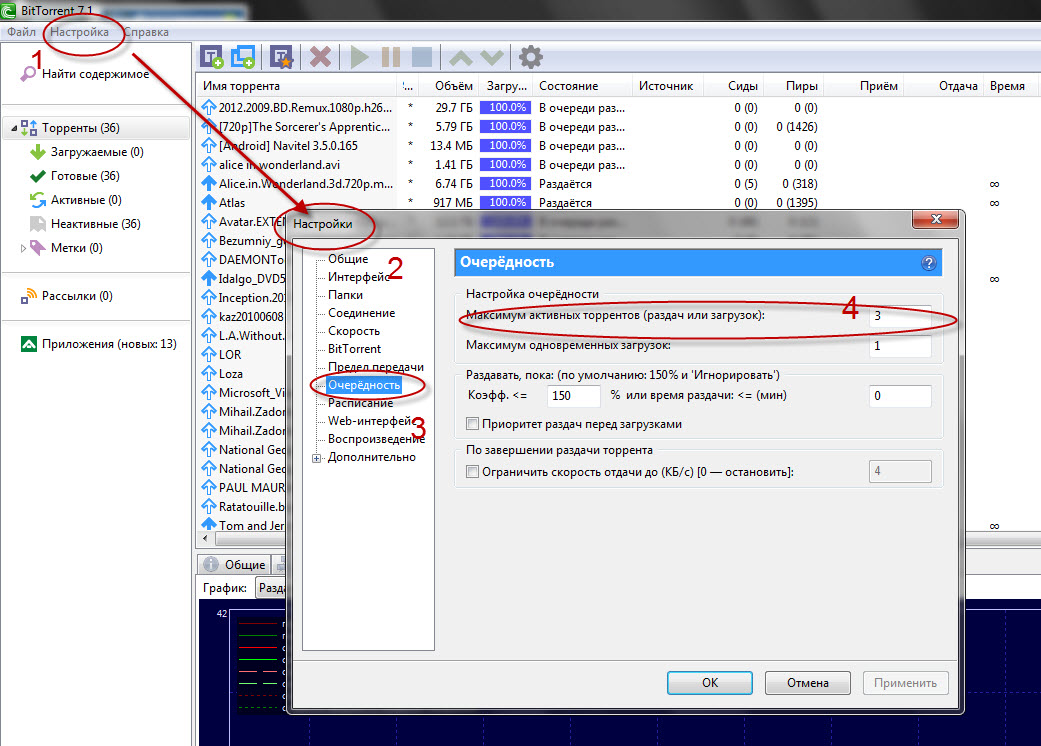Click the BitTorrent logo in the title bar

(x=8, y=10)
